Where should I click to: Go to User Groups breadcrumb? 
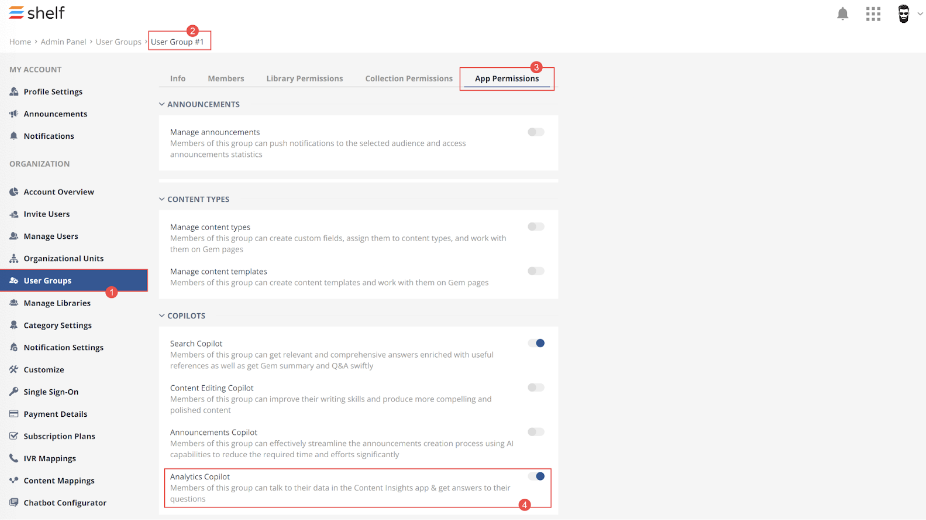point(118,42)
